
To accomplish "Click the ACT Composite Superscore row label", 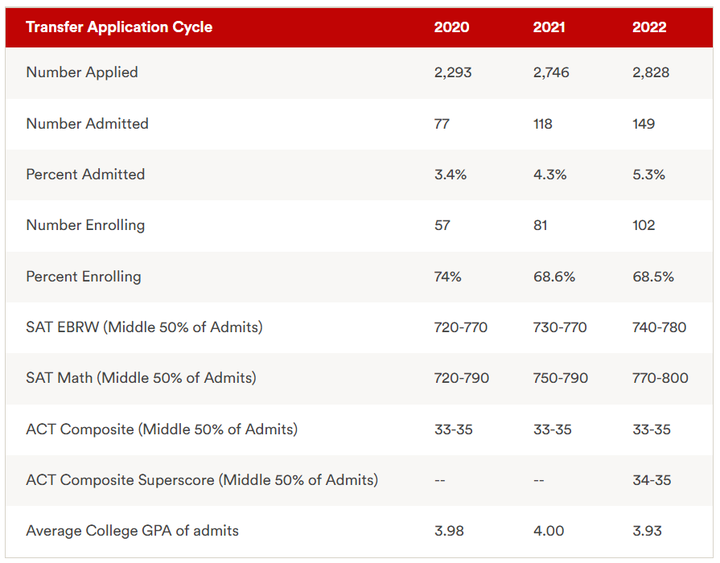I will [x=202, y=480].
